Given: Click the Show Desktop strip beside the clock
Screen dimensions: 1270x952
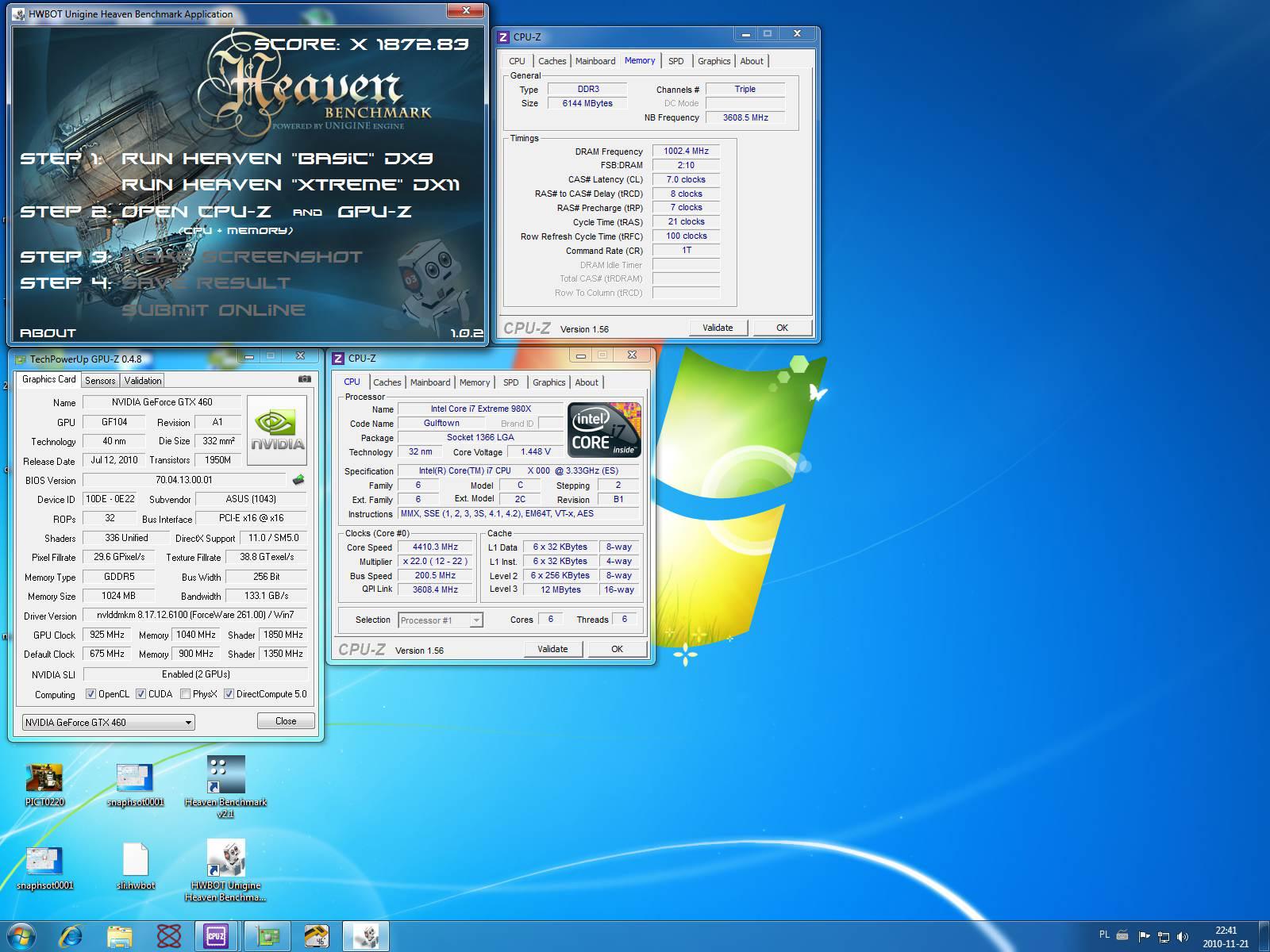Looking at the screenshot, I should click(1264, 937).
